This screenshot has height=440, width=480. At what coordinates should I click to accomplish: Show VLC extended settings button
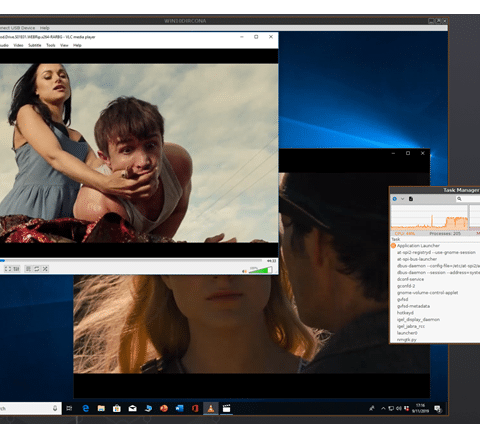click(x=16, y=269)
